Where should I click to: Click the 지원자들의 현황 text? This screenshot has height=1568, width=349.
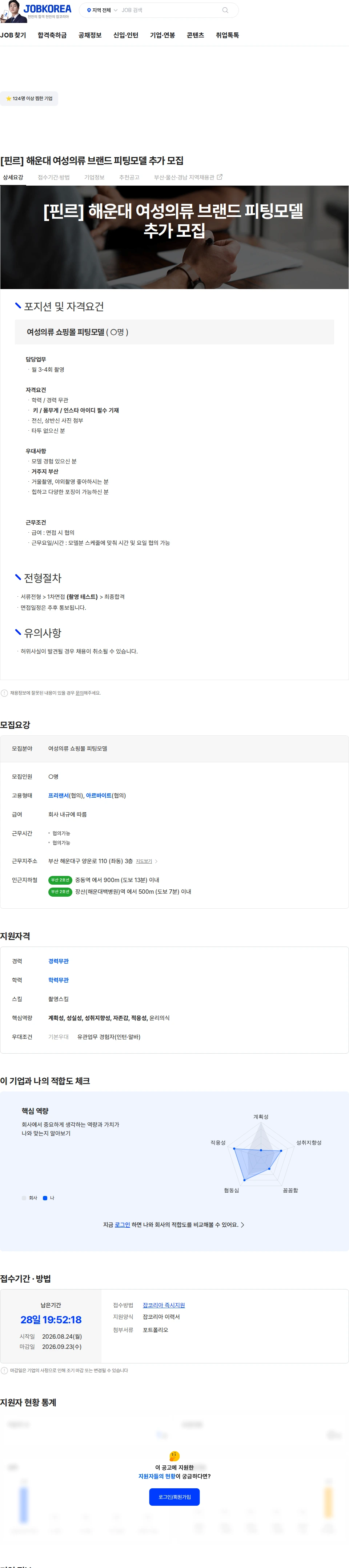tap(157, 1476)
